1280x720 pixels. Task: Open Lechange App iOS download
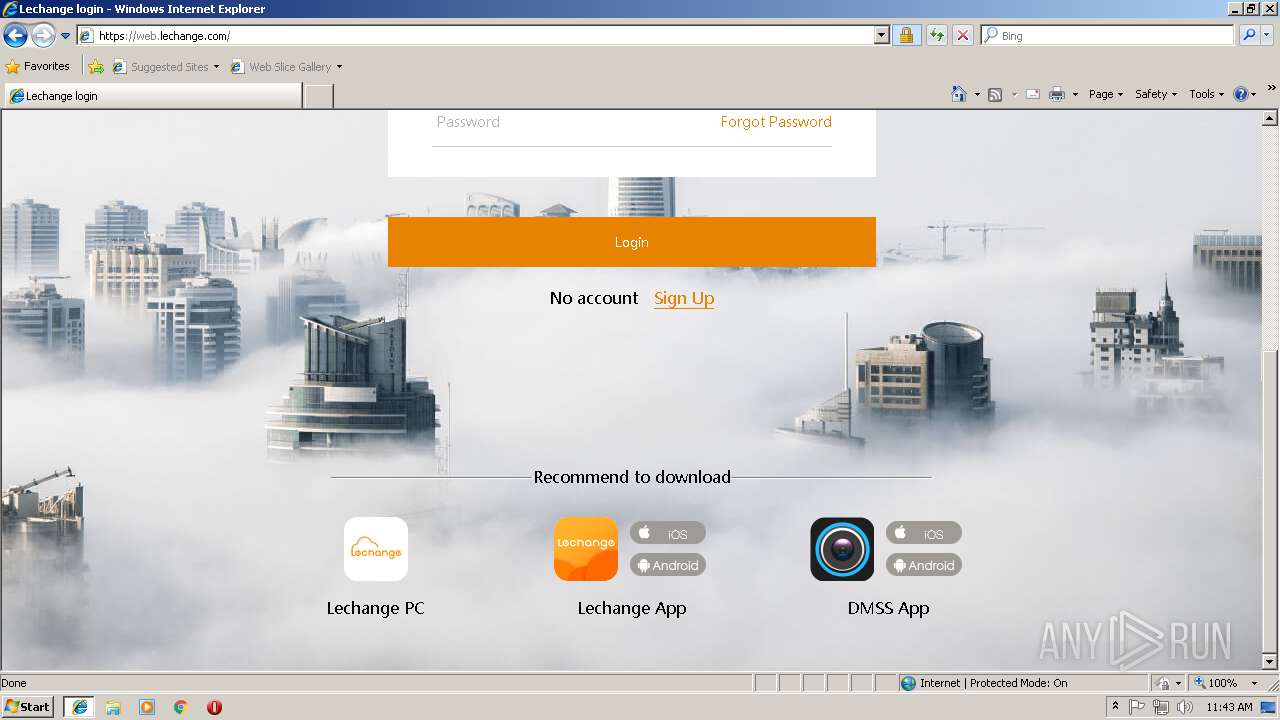pyautogui.click(x=668, y=533)
